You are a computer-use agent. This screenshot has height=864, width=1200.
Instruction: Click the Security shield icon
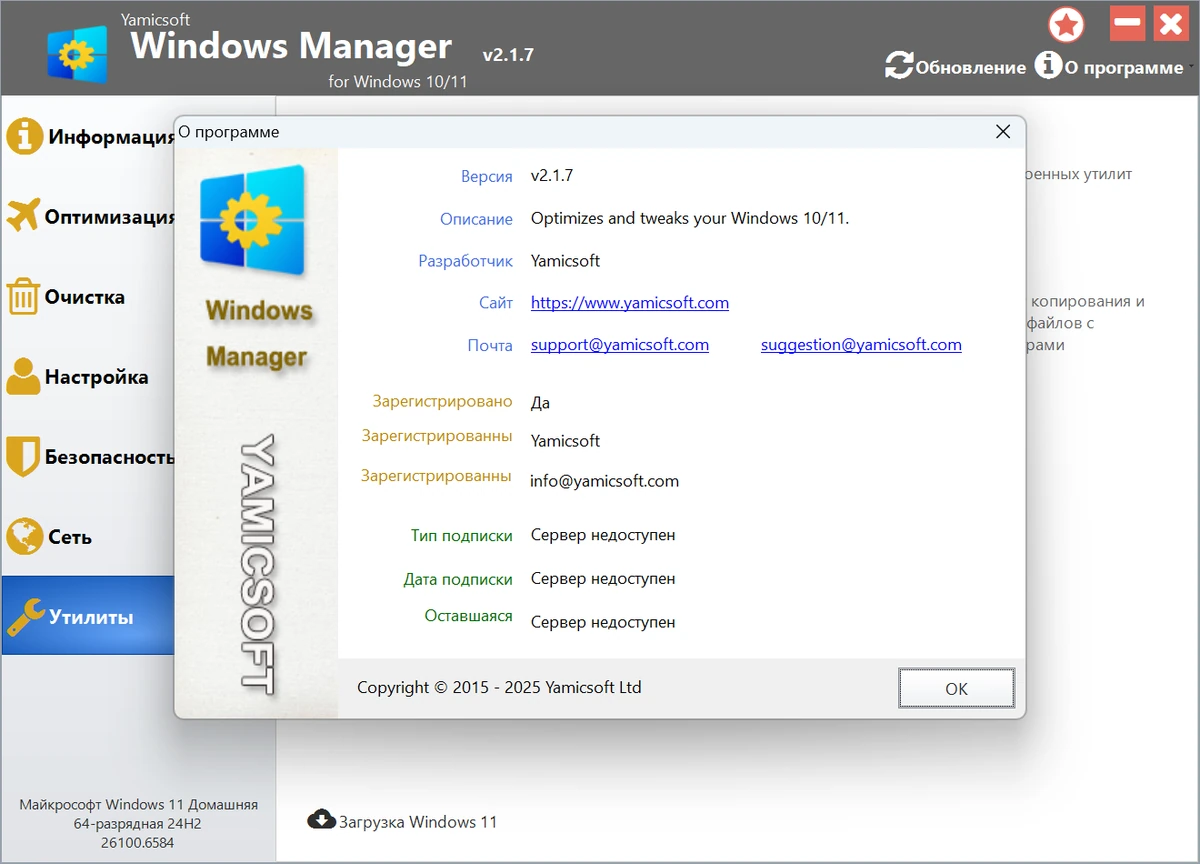(x=23, y=457)
